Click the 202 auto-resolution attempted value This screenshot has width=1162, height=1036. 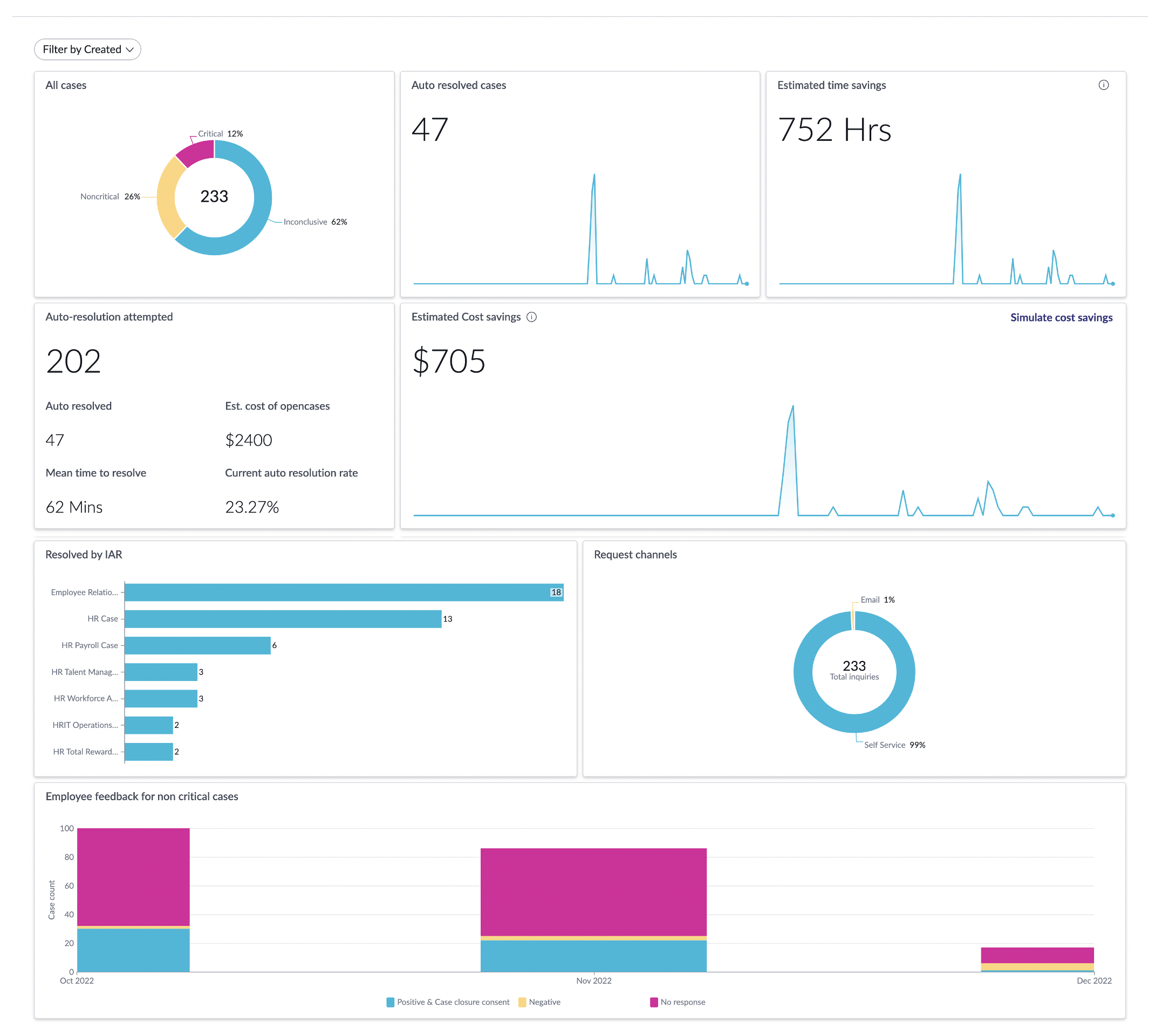[x=73, y=361]
